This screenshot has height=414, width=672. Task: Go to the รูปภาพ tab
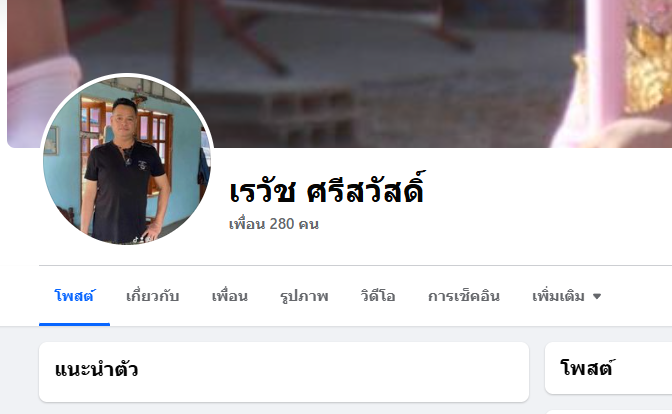[304, 296]
